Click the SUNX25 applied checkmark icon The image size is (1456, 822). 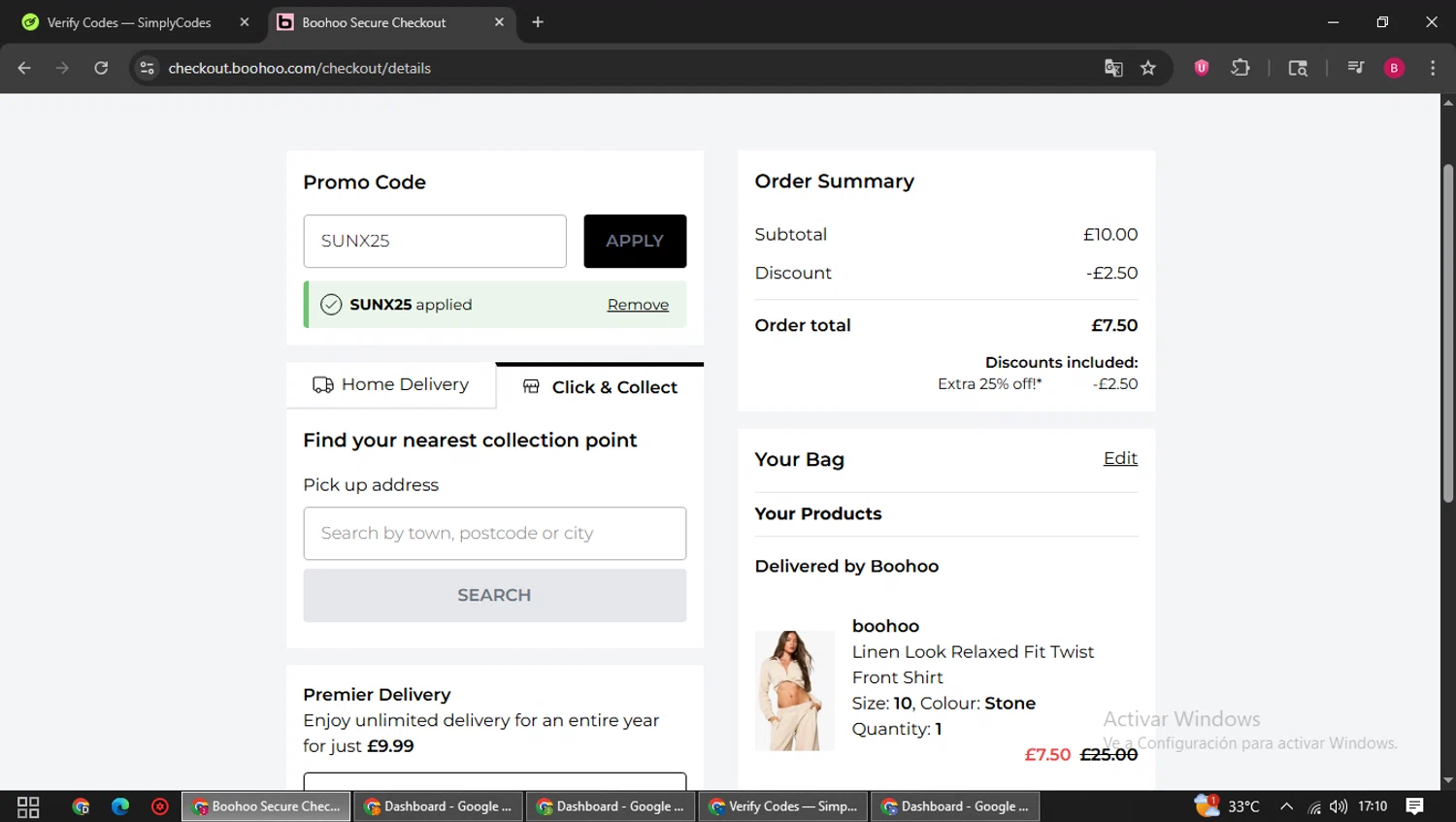click(x=331, y=305)
